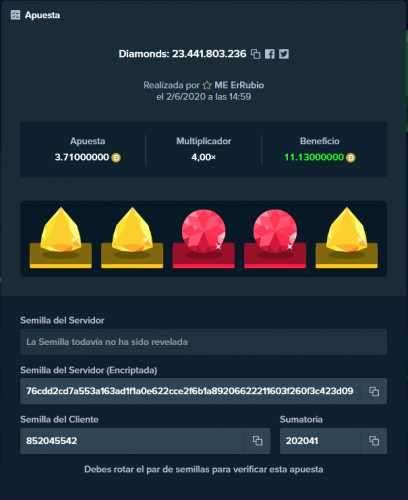Viewport: 408px width, 500px height.
Task: Copy the Diamonds bet ID link
Action: point(256,54)
